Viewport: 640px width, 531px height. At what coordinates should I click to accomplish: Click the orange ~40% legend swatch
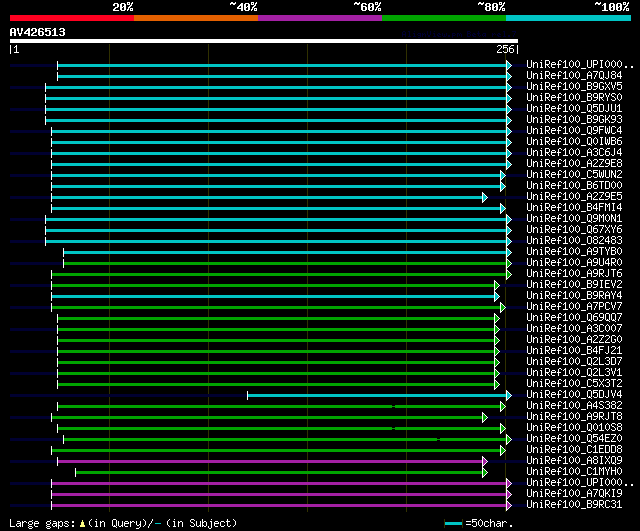point(196,18)
